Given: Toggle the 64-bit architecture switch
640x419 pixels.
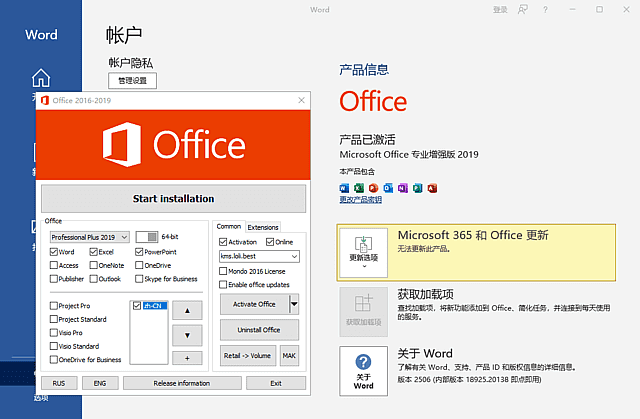Looking at the screenshot, I should (147, 237).
